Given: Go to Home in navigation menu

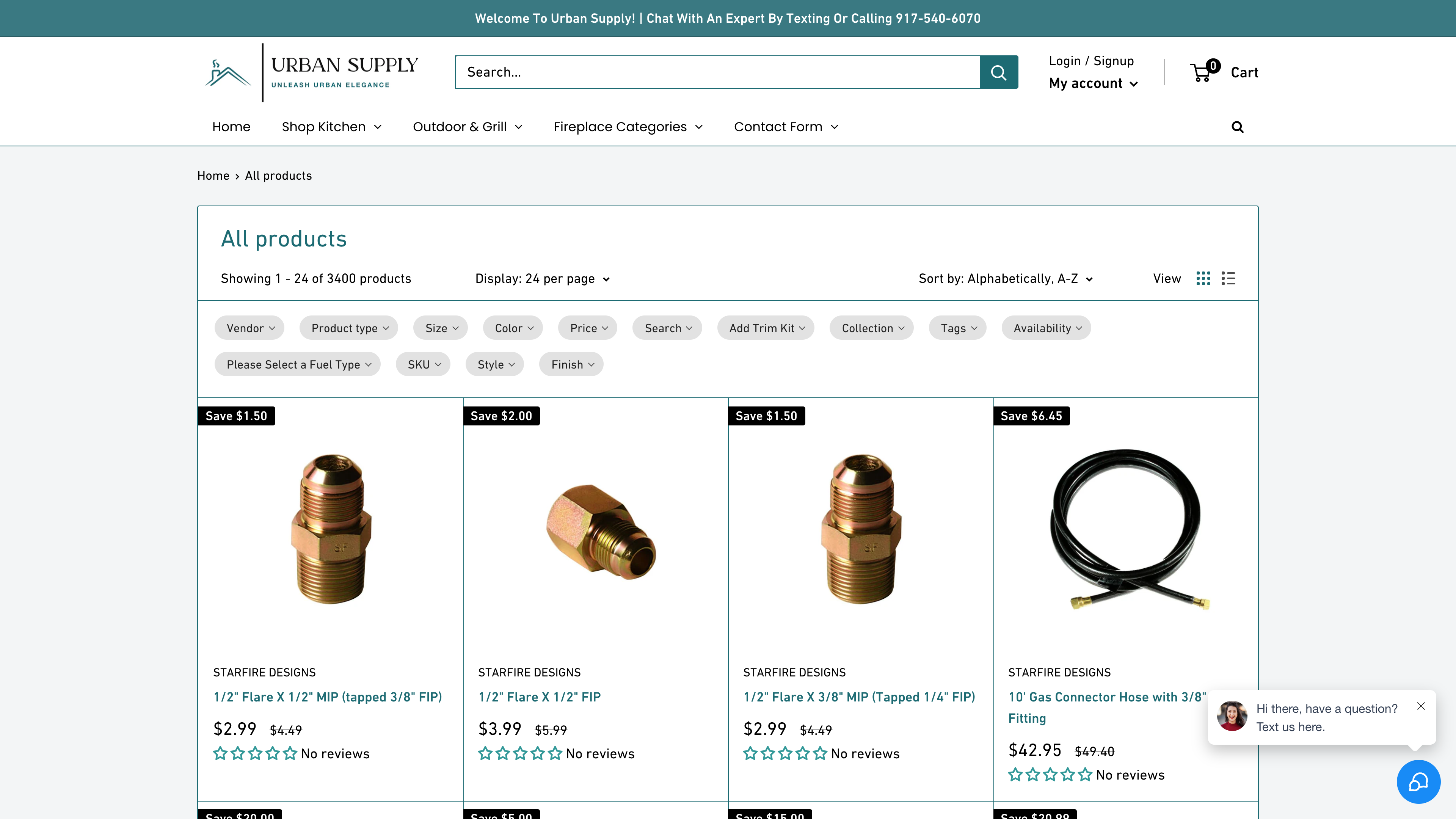Looking at the screenshot, I should (231, 127).
